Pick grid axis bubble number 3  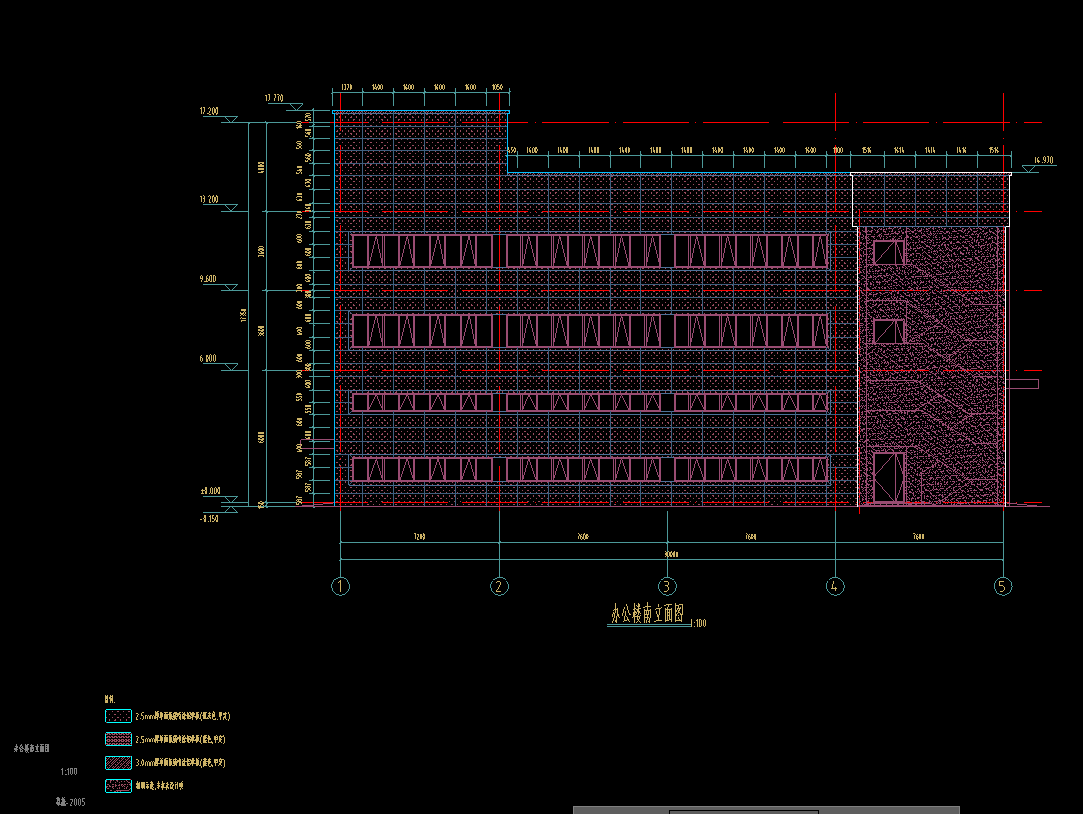pos(667,587)
